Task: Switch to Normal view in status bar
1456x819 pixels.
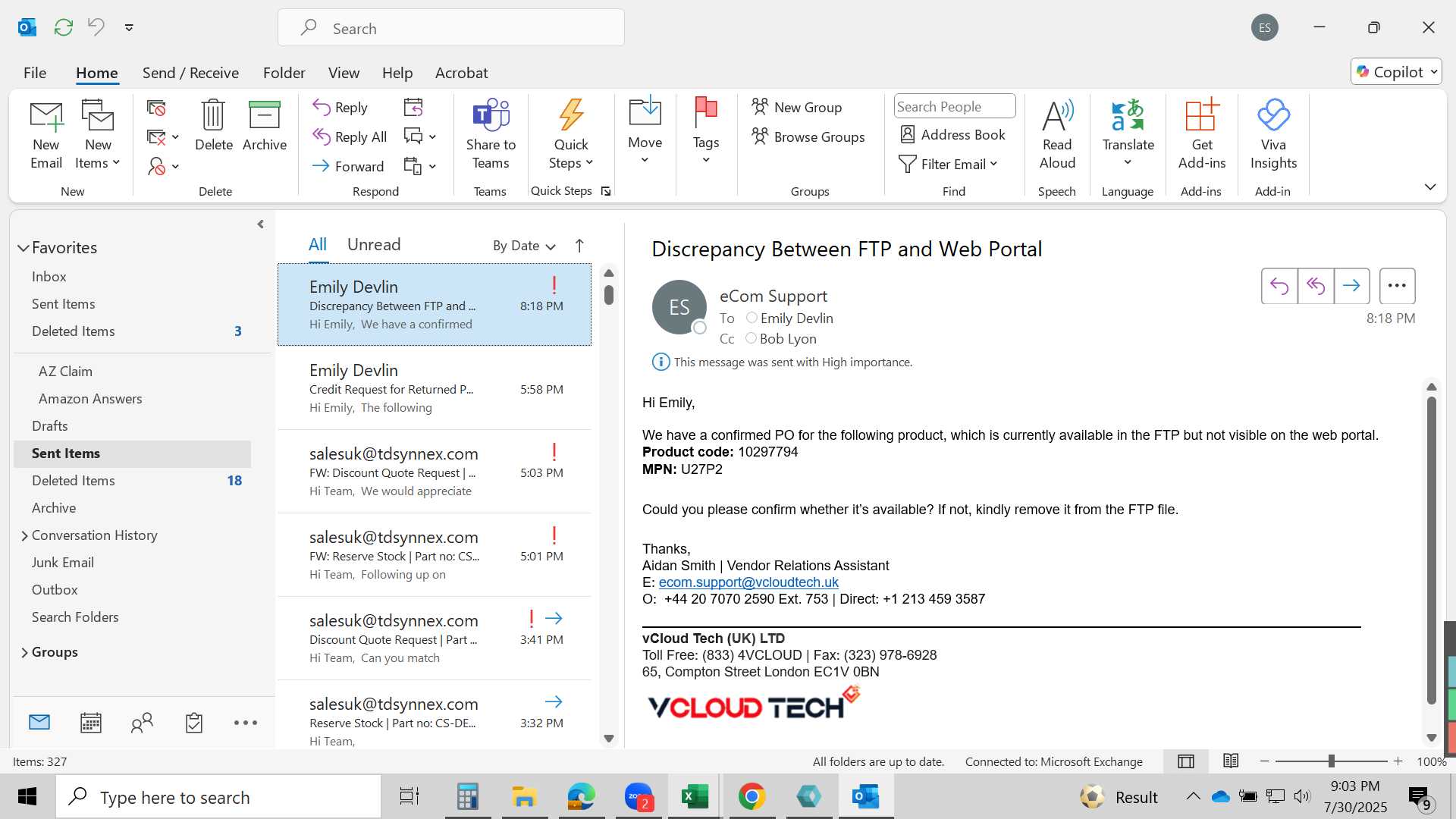Action: [x=1186, y=761]
